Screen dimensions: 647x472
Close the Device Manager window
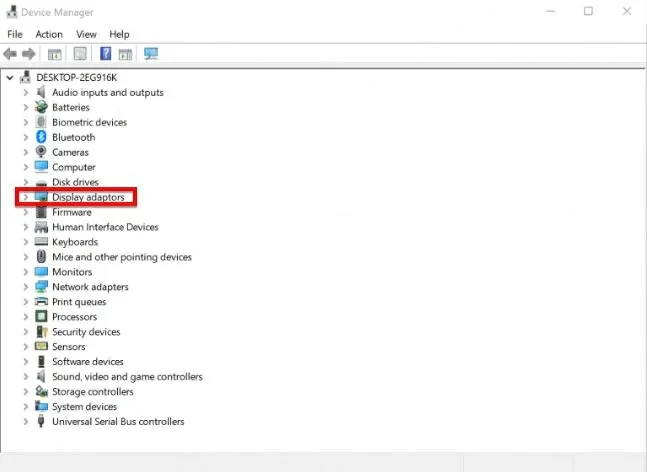coord(627,11)
